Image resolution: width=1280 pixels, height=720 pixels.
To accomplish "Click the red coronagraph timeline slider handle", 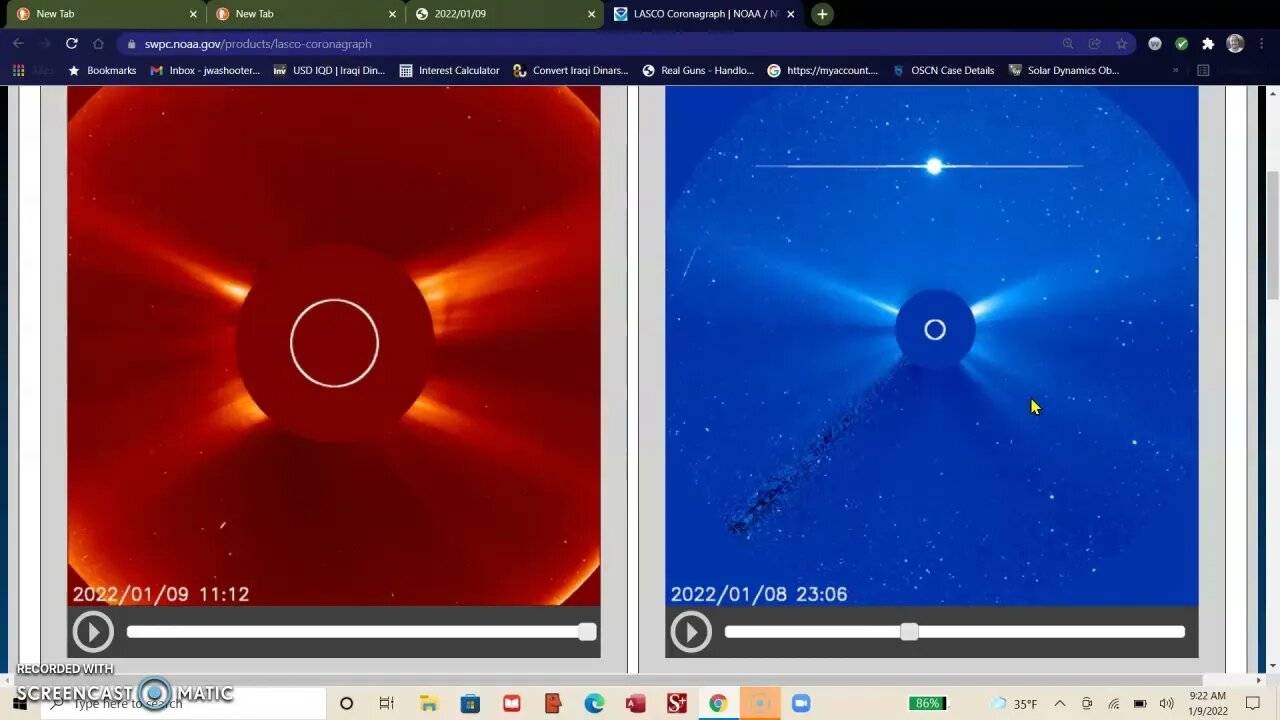I will (587, 631).
